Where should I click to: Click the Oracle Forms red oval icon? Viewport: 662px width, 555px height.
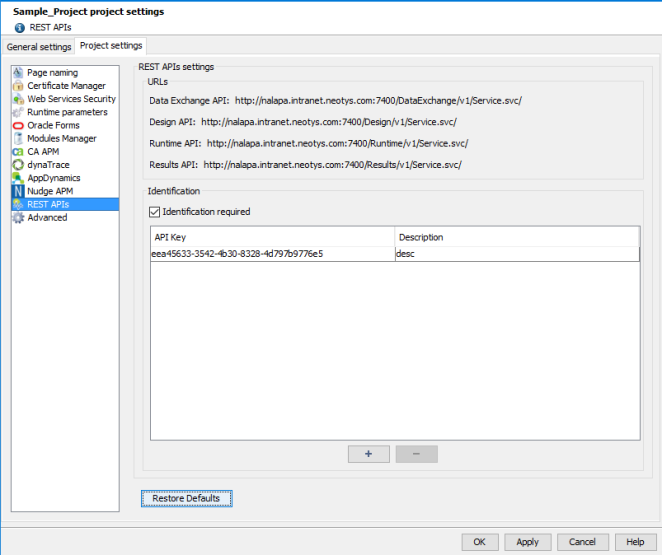coord(18,125)
